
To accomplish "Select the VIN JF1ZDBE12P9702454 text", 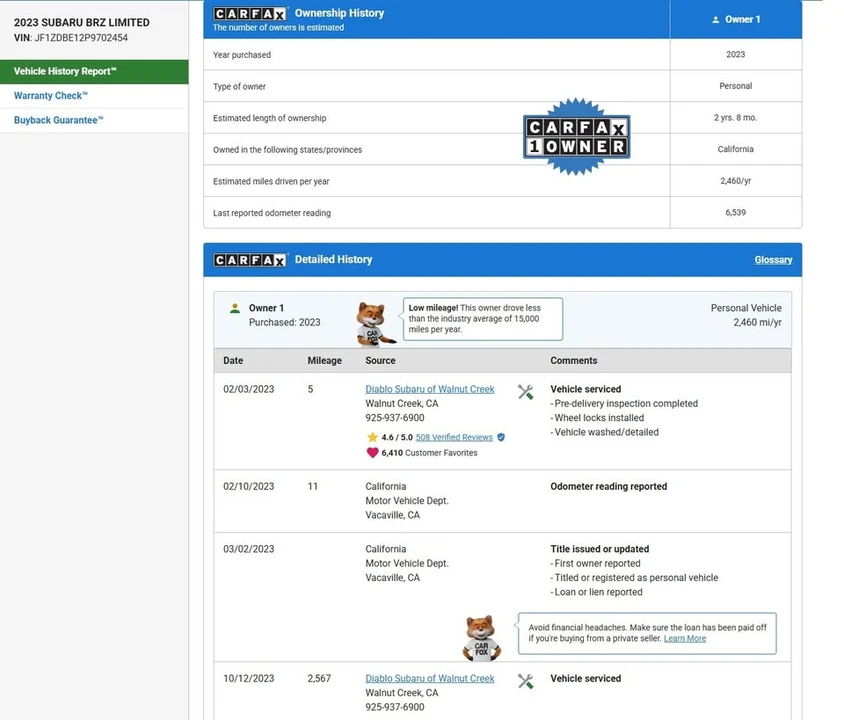I will 81,38.
